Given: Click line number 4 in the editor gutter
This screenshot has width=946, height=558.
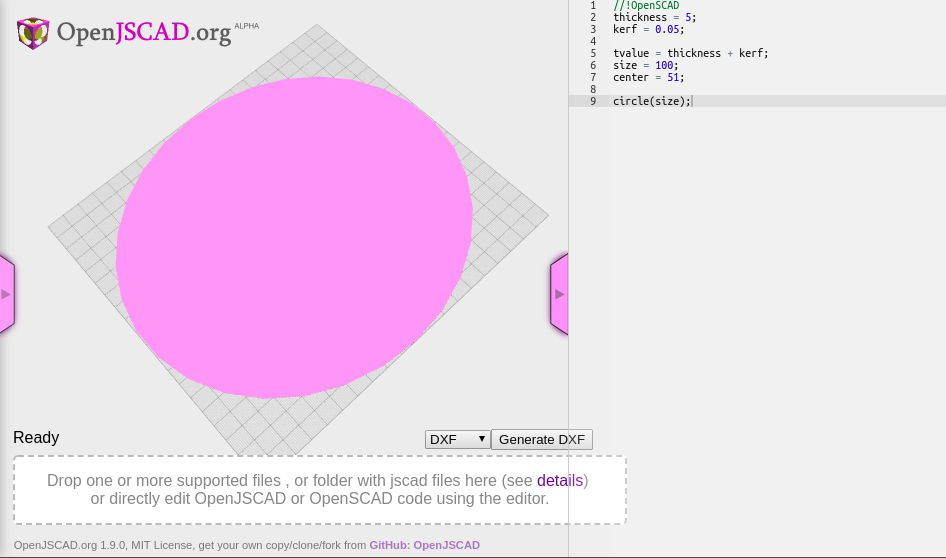Looking at the screenshot, I should (593, 42).
